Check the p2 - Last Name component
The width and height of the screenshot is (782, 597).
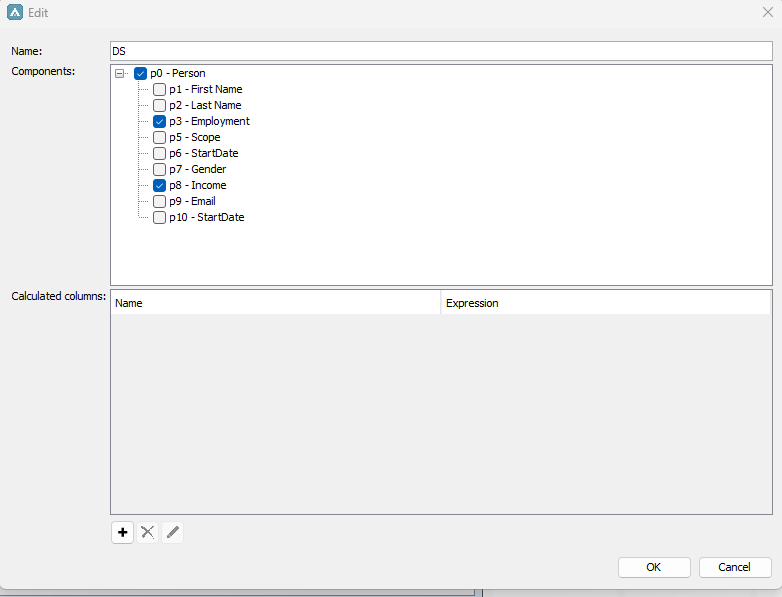(159, 105)
